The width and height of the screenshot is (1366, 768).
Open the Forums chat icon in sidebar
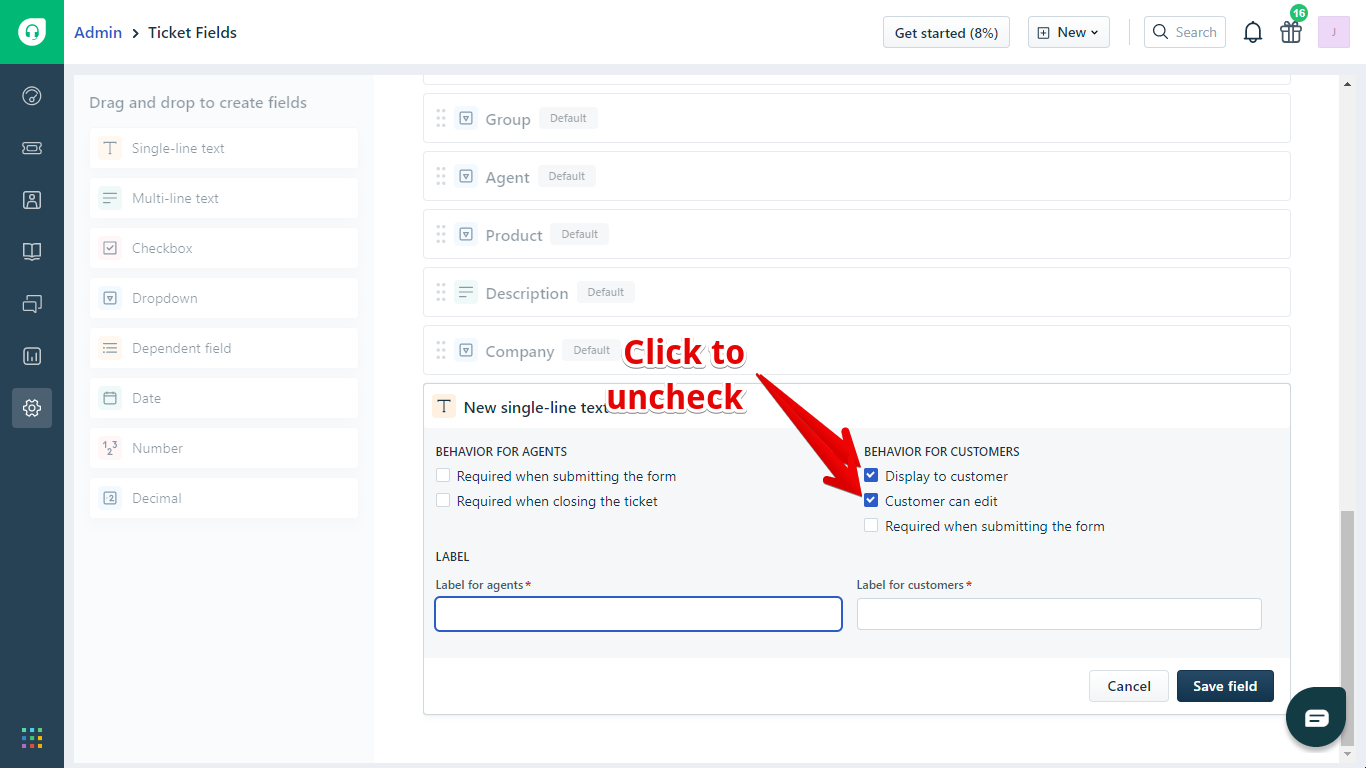click(x=32, y=304)
